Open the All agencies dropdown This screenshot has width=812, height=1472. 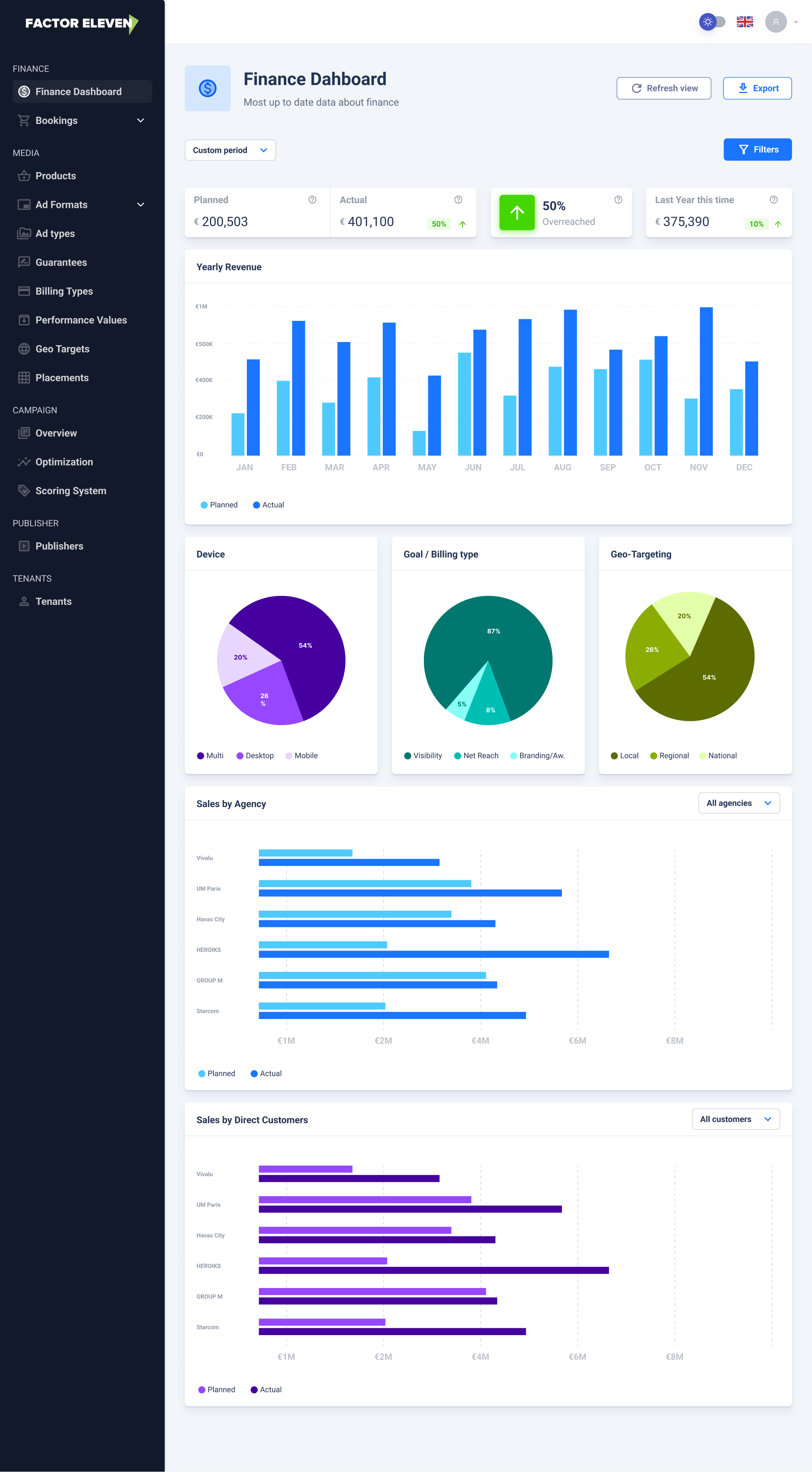739,803
